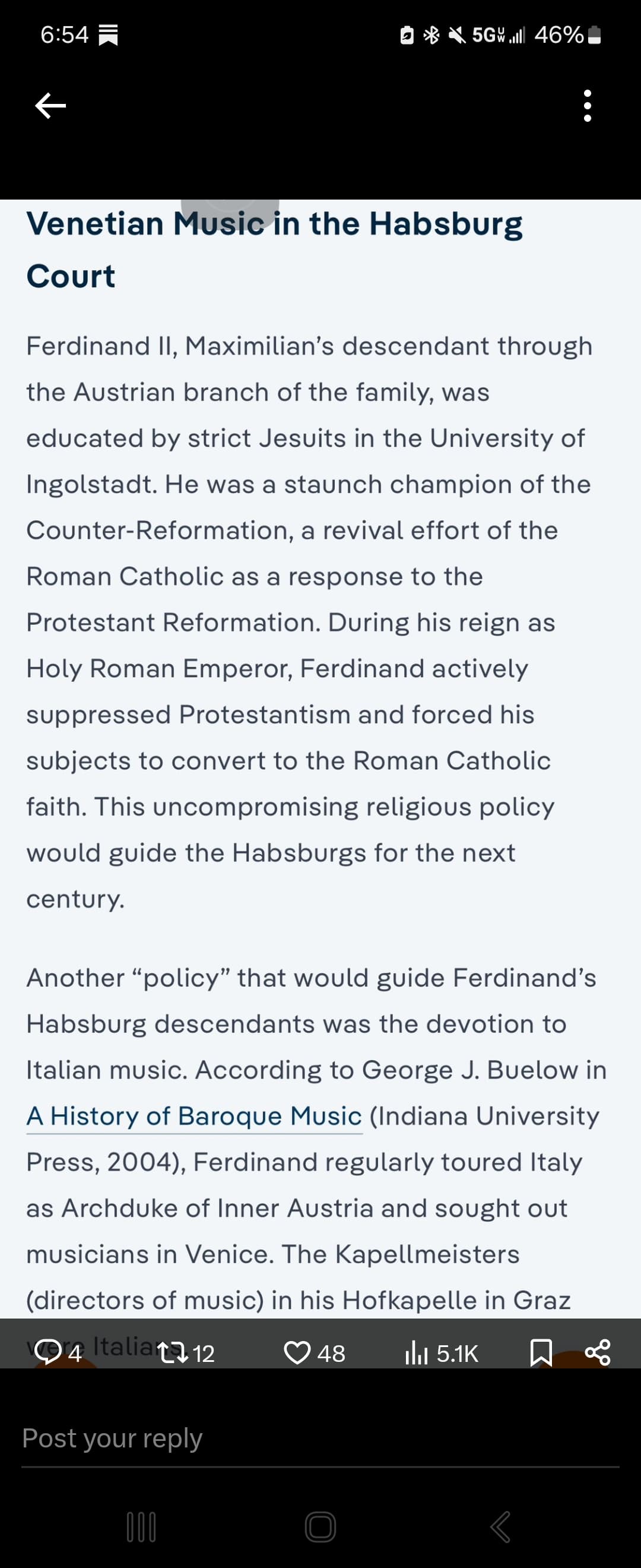Tap the 6:54 clock in status bar
Viewport: 641px width, 1568px height.
[65, 34]
